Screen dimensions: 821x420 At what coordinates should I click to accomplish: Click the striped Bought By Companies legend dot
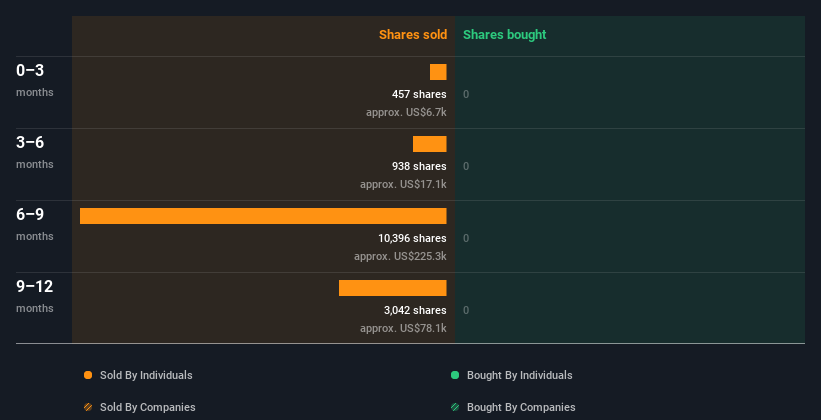click(455, 407)
